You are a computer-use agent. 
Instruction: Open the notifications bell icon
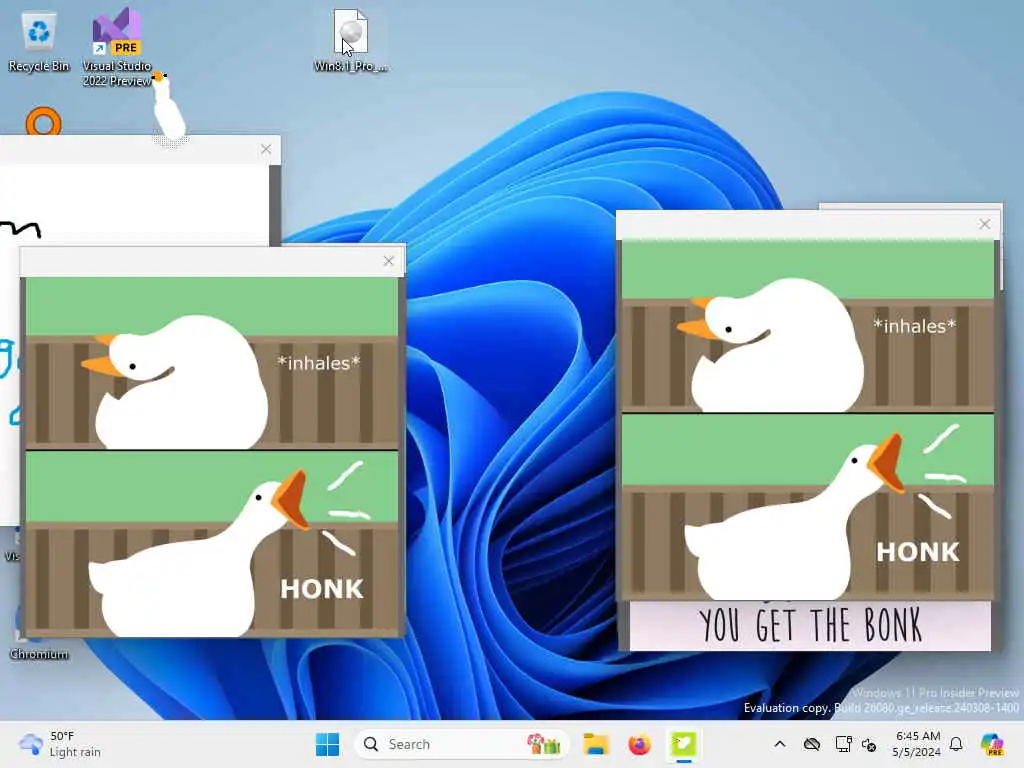pyautogui.click(x=956, y=744)
